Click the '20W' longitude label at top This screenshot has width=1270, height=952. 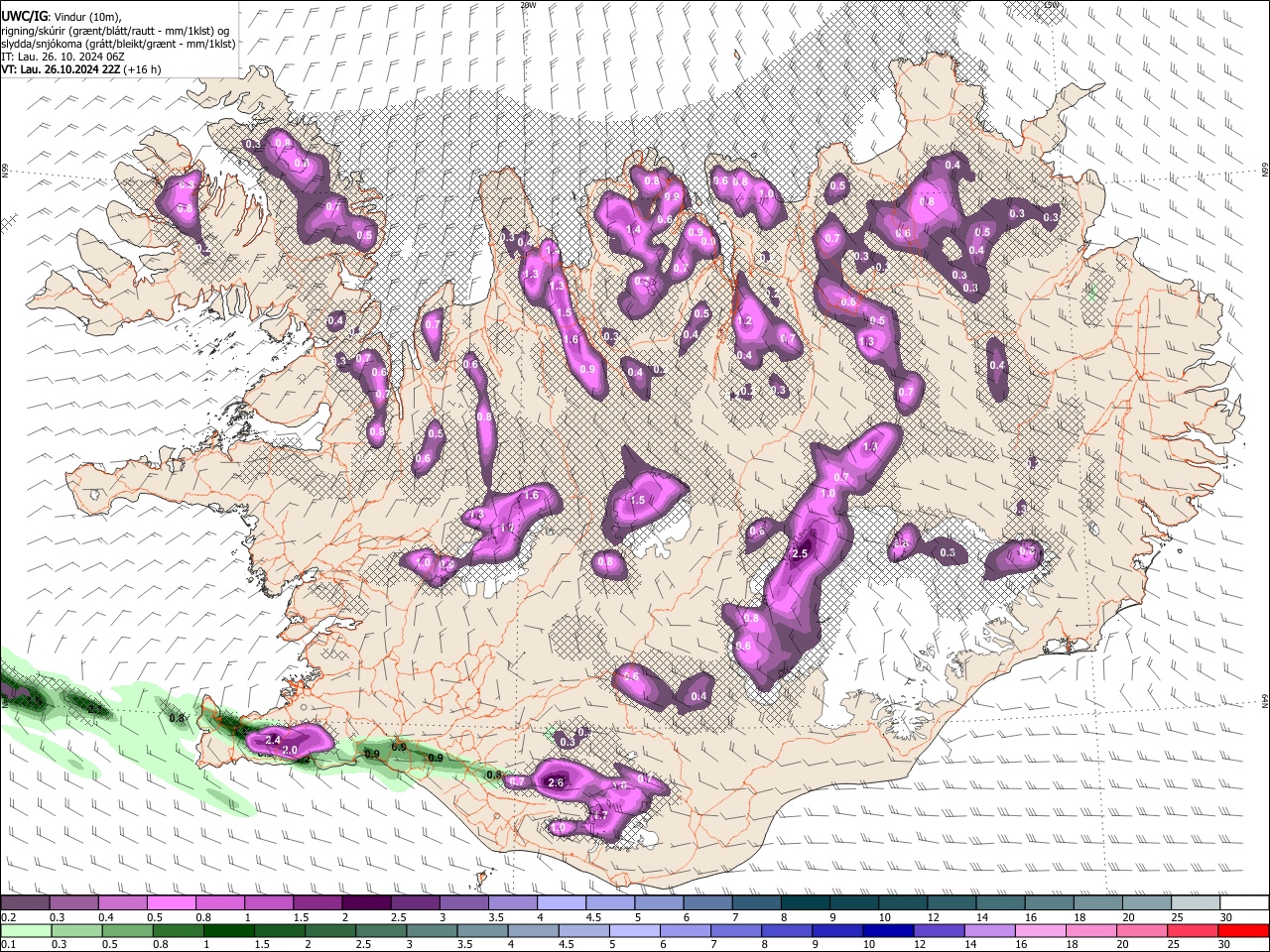tap(528, 5)
